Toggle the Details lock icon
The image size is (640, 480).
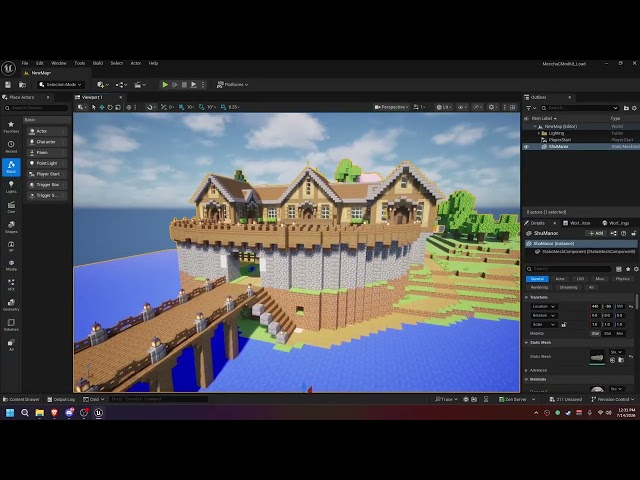click(634, 233)
